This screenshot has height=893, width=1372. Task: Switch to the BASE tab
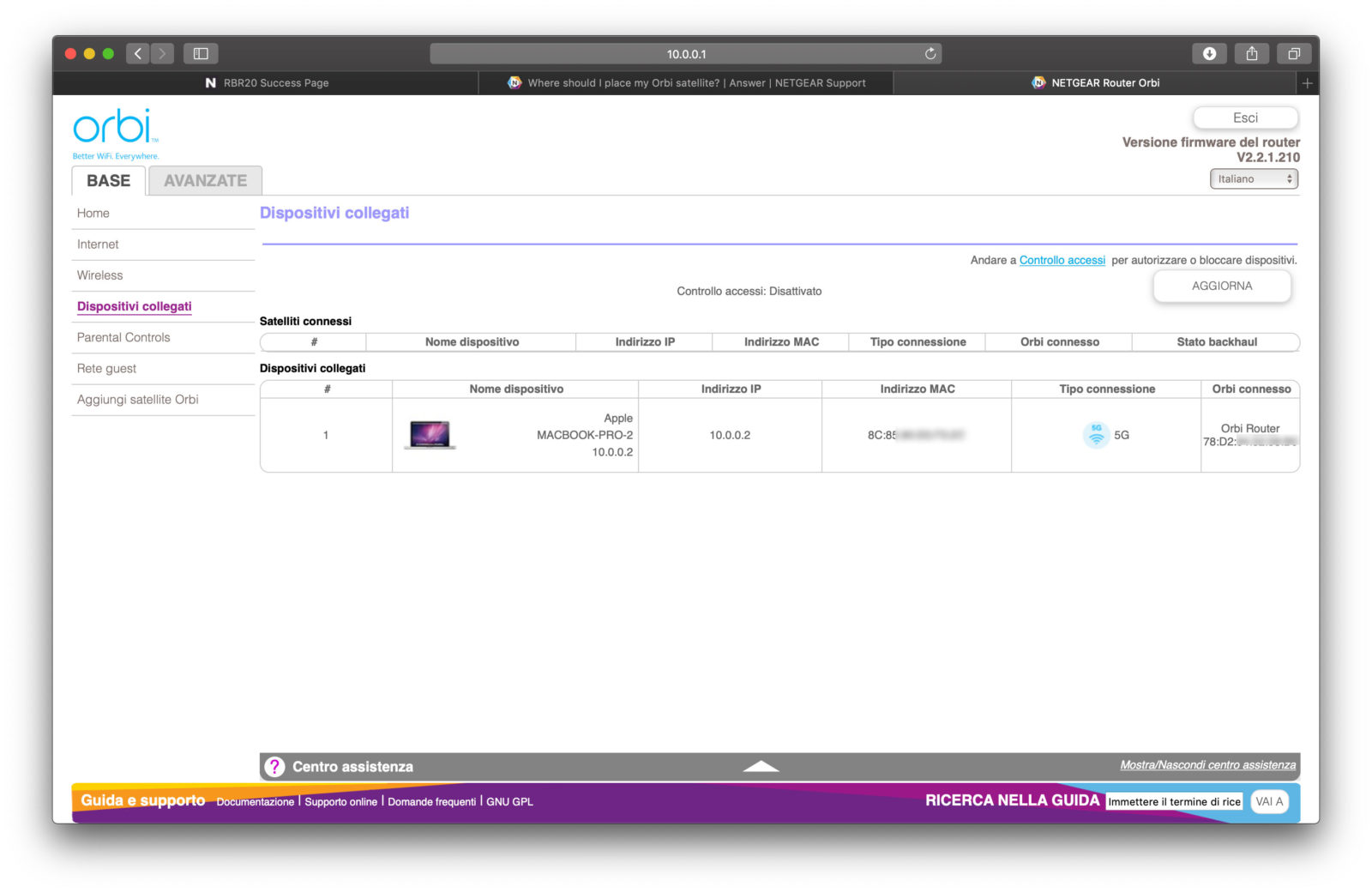(109, 181)
